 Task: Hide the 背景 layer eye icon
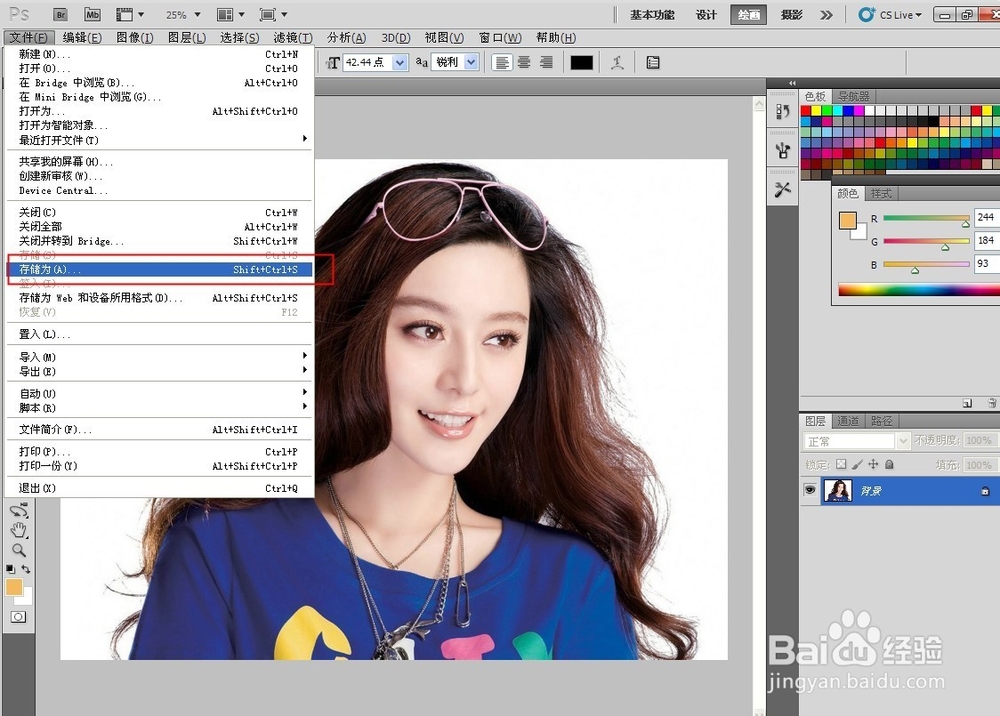tap(810, 490)
